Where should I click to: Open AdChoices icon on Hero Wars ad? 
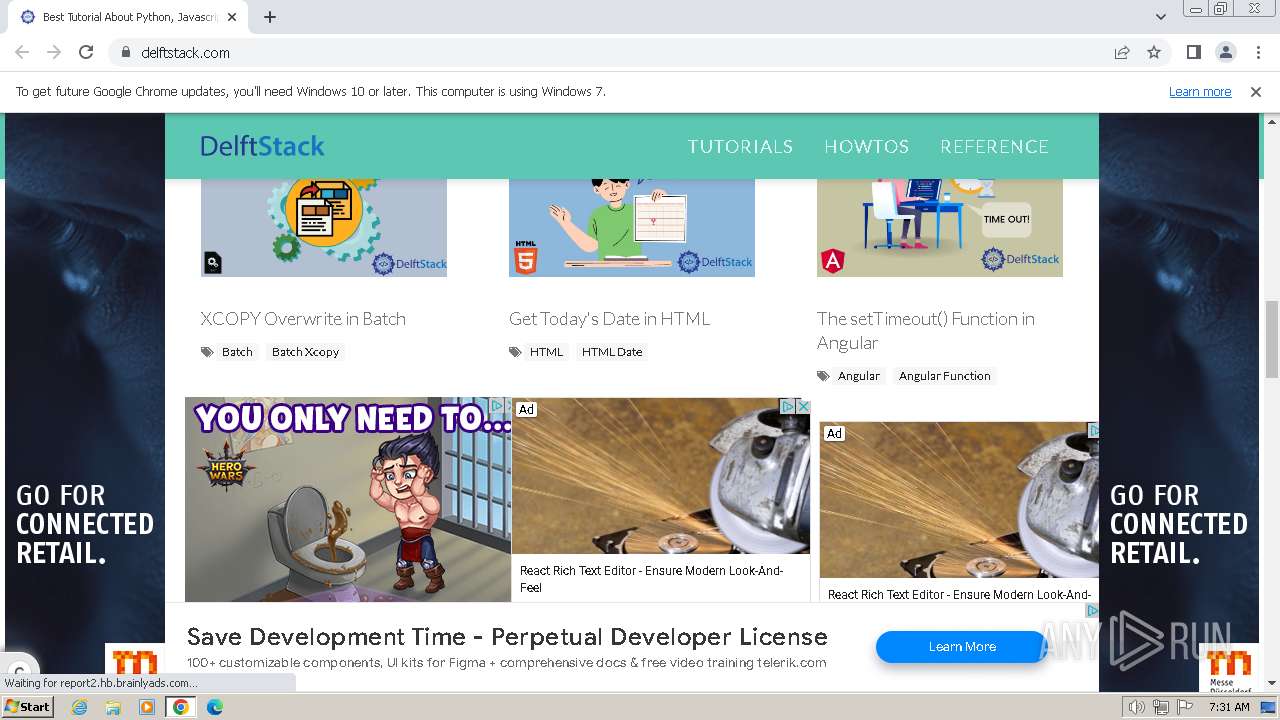pos(496,406)
